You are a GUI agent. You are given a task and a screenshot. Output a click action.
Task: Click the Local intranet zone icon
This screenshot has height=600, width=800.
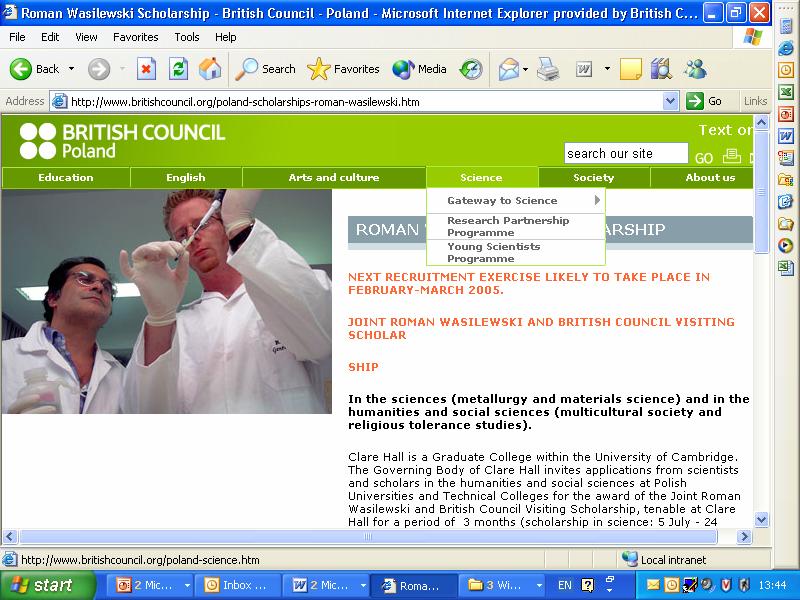coord(630,559)
